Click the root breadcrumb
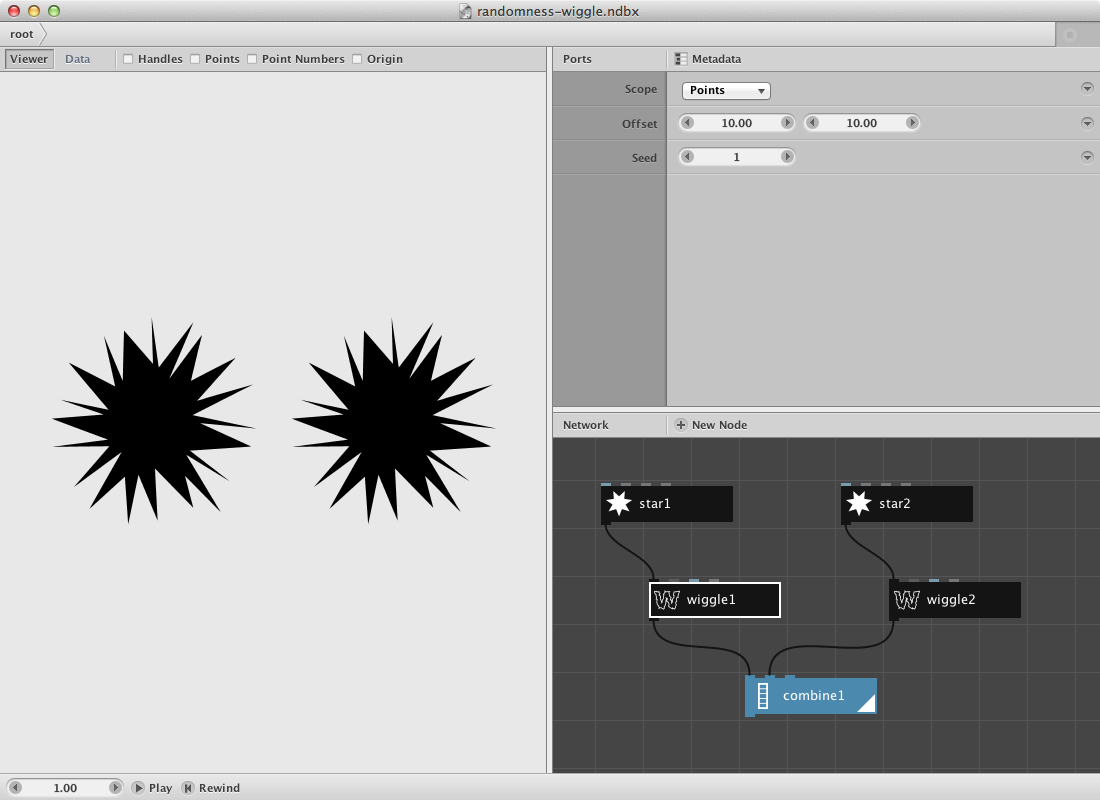The height and width of the screenshot is (800, 1100). (x=22, y=34)
